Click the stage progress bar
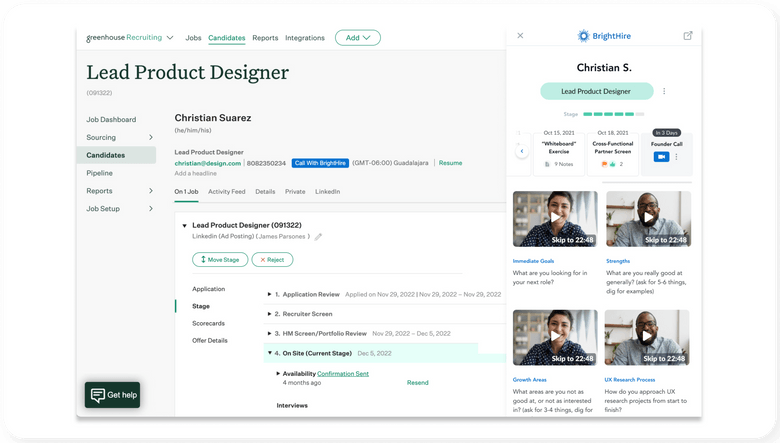 pos(613,114)
